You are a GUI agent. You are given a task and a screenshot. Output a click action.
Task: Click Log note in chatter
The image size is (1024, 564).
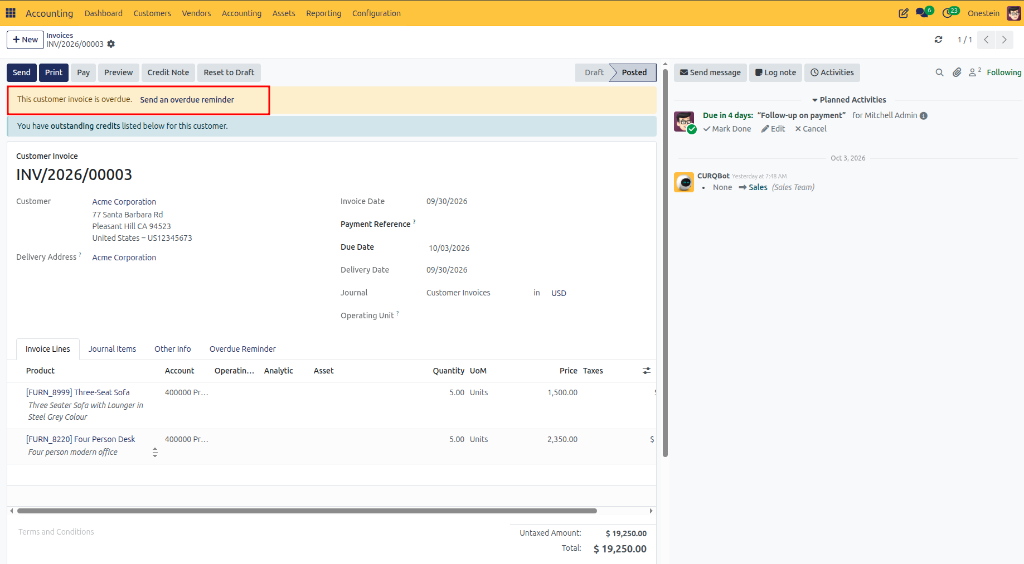click(x=775, y=72)
